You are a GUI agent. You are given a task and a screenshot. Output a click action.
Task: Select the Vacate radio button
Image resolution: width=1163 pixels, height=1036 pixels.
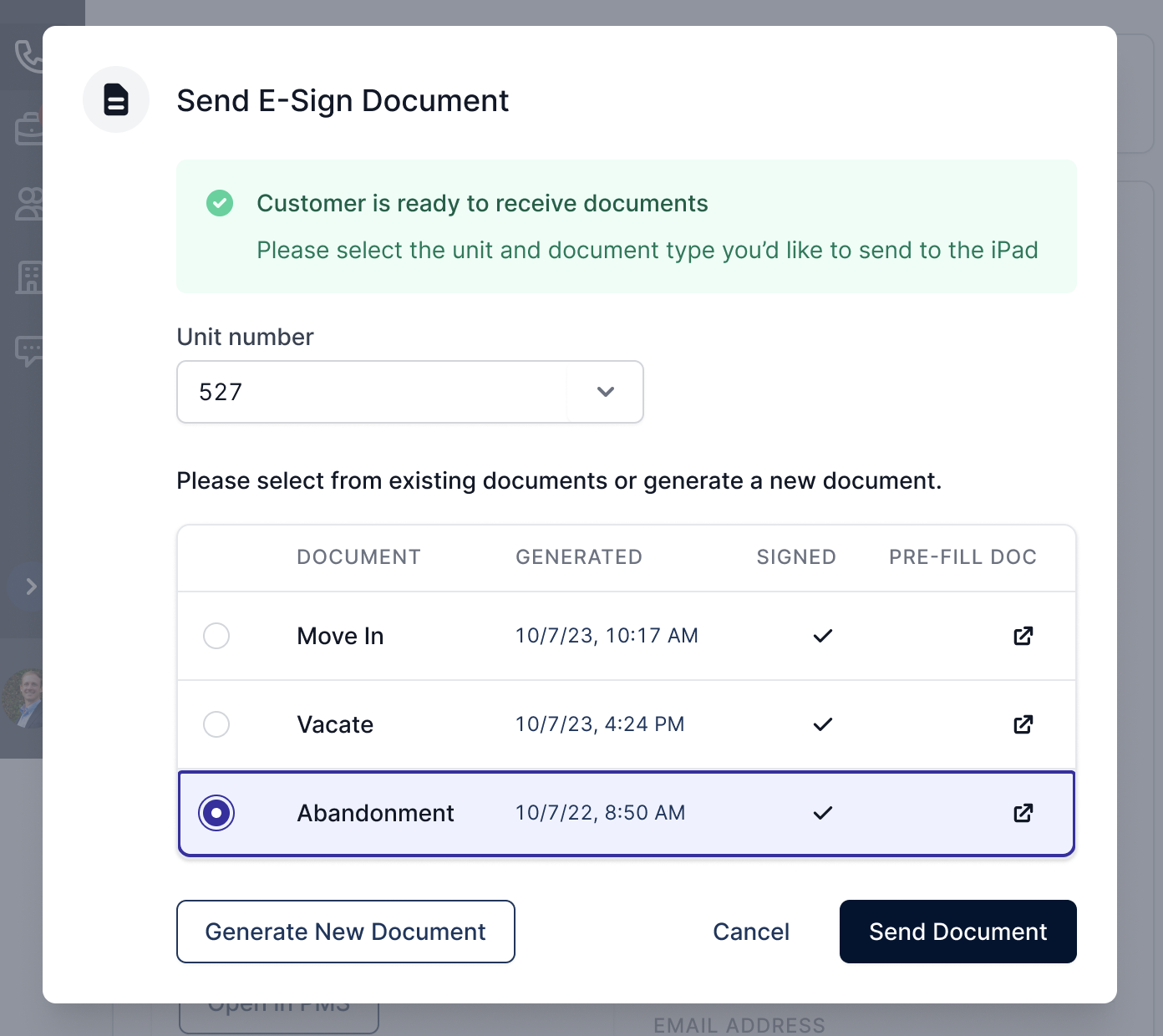[216, 724]
